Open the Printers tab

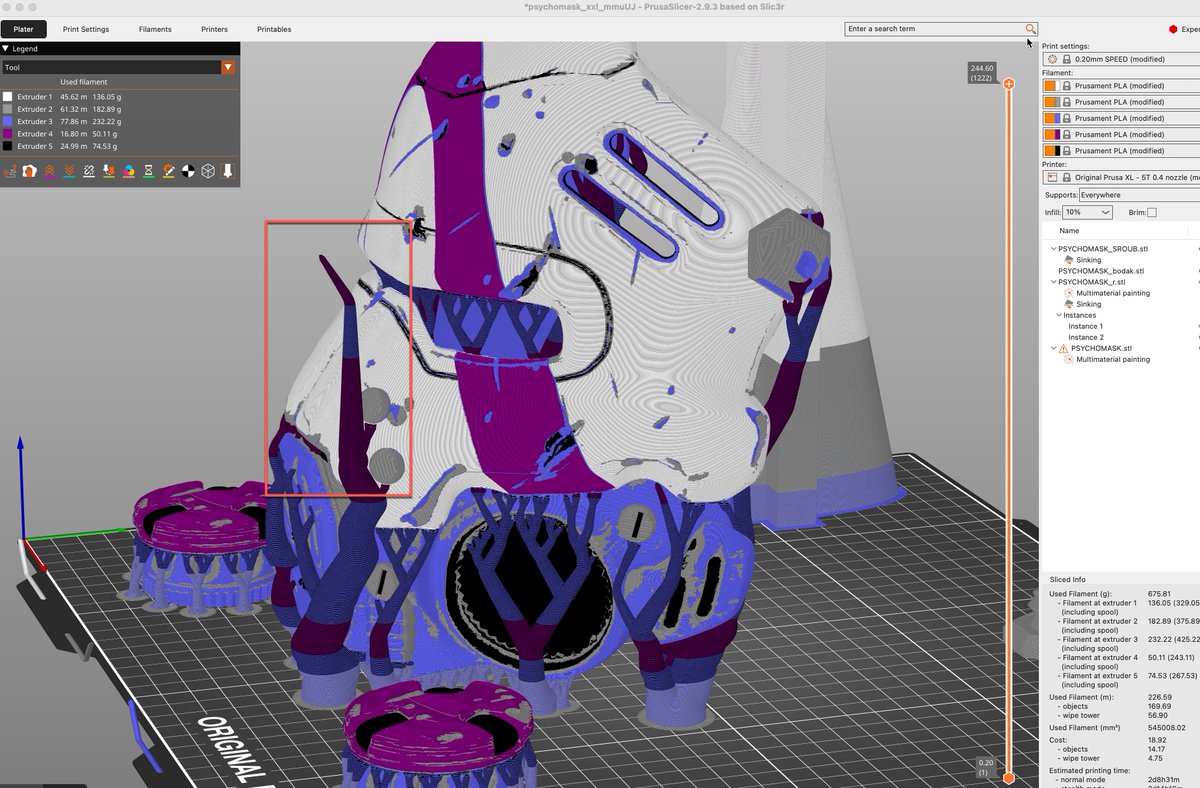coord(214,29)
